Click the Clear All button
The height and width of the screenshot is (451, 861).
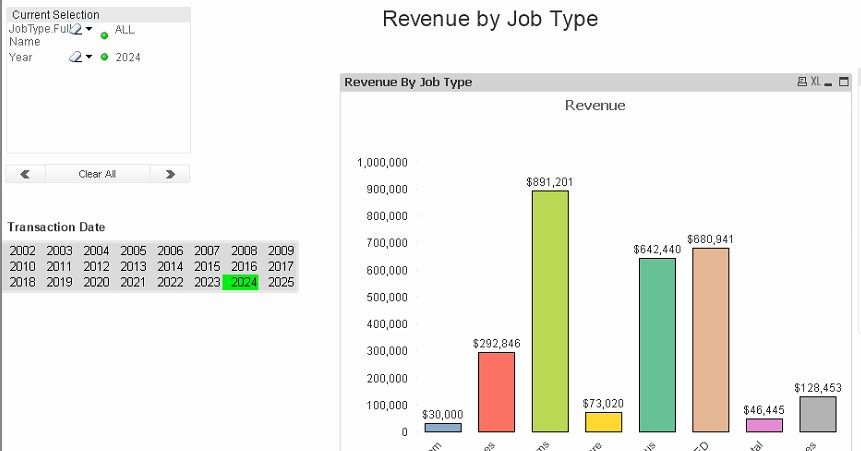click(x=97, y=174)
